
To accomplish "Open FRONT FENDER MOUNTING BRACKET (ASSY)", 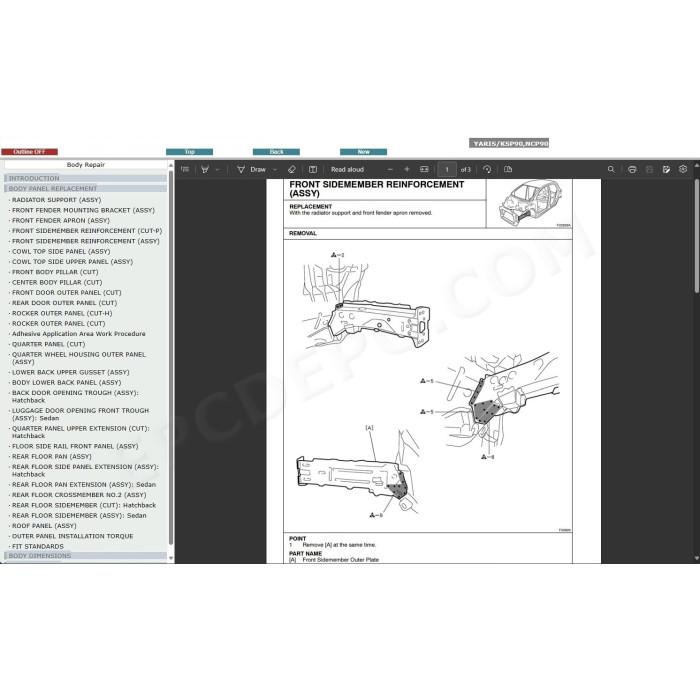I will 83,210.
